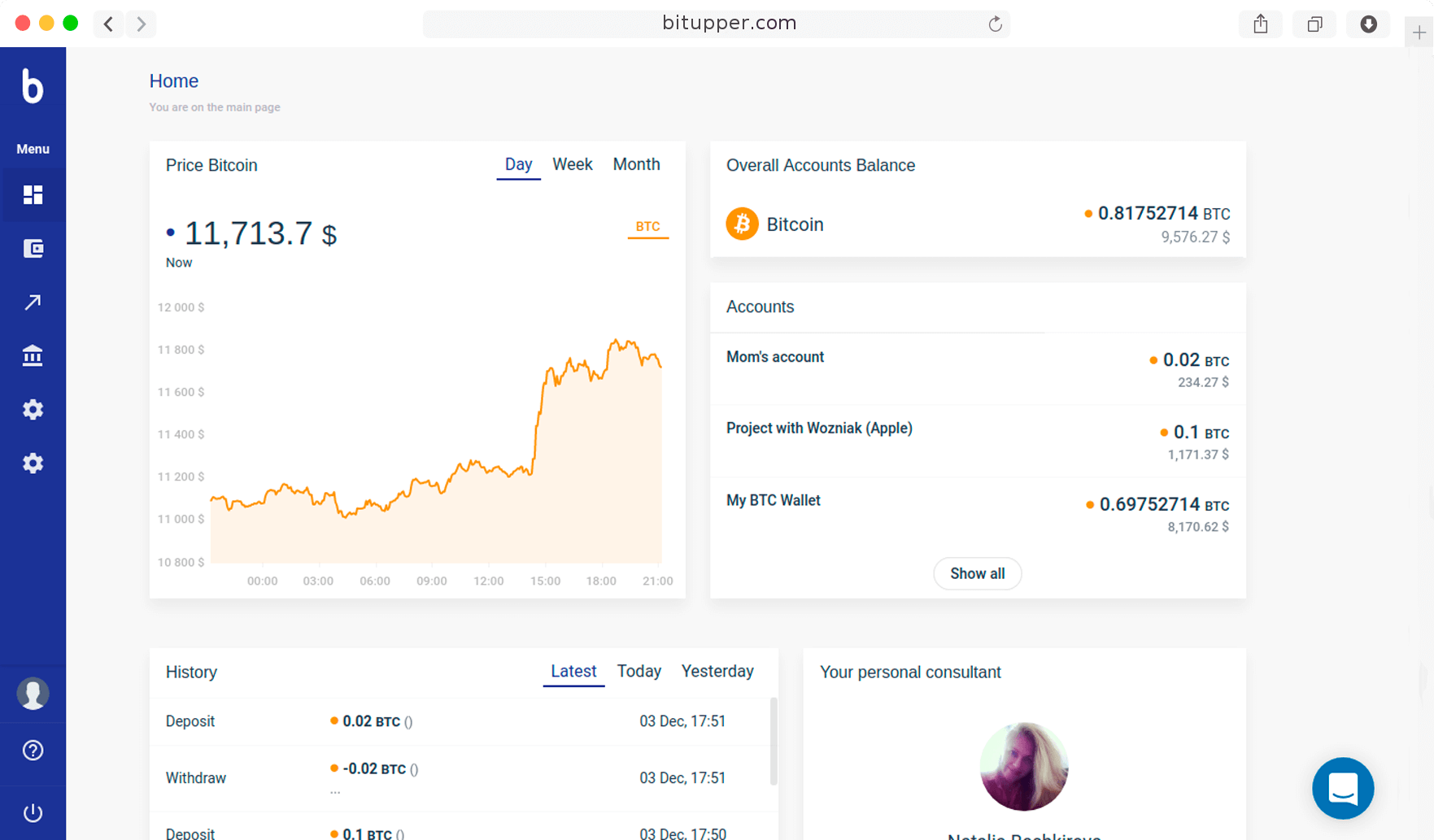Open the My BTC Wallet account
This screenshot has height=840, width=1434.
pos(774,501)
